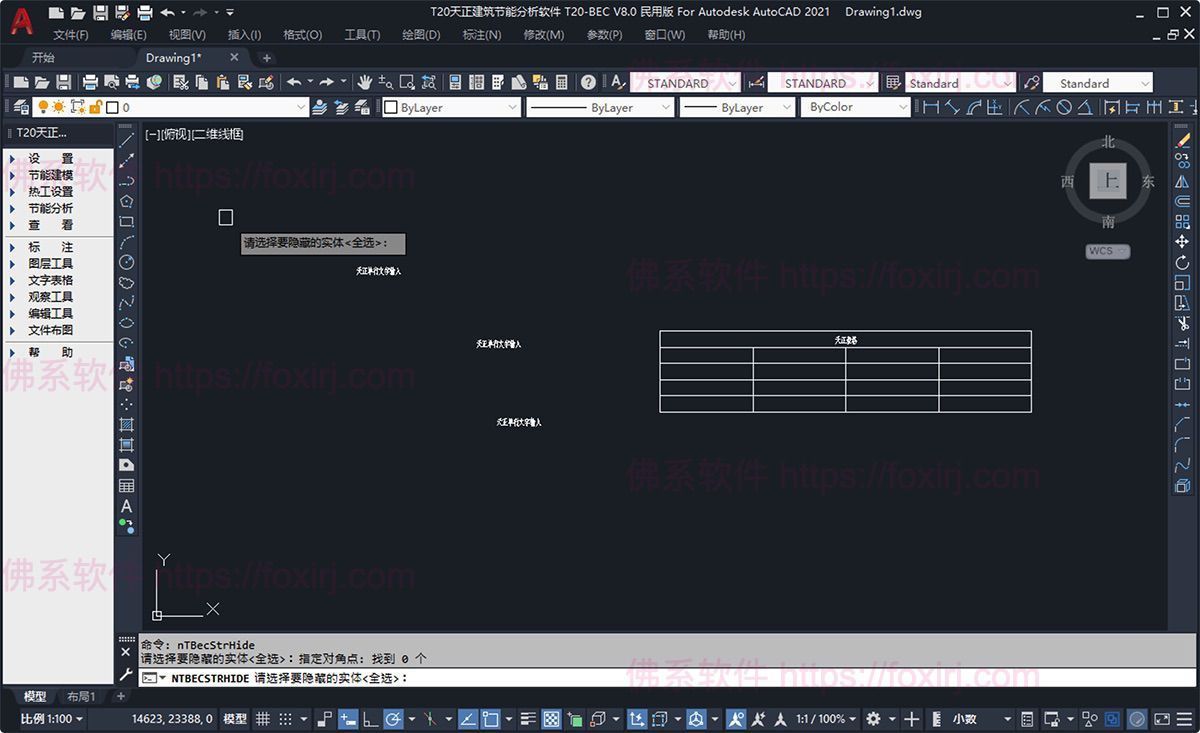Open the 文字表格 panel item

(50, 280)
